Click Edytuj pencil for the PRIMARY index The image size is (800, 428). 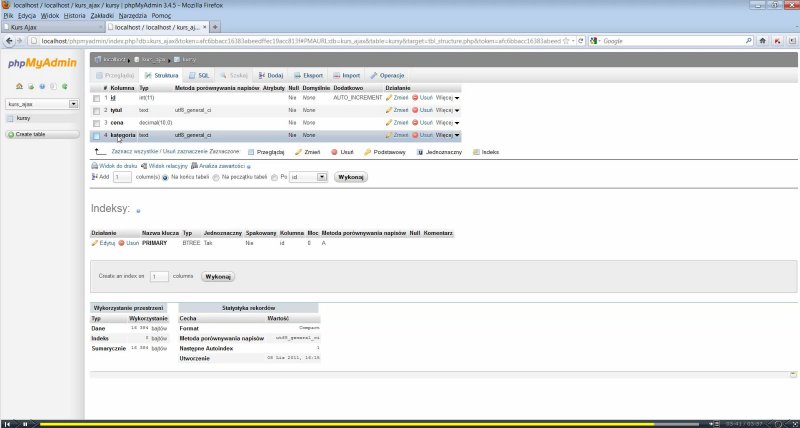point(95,243)
